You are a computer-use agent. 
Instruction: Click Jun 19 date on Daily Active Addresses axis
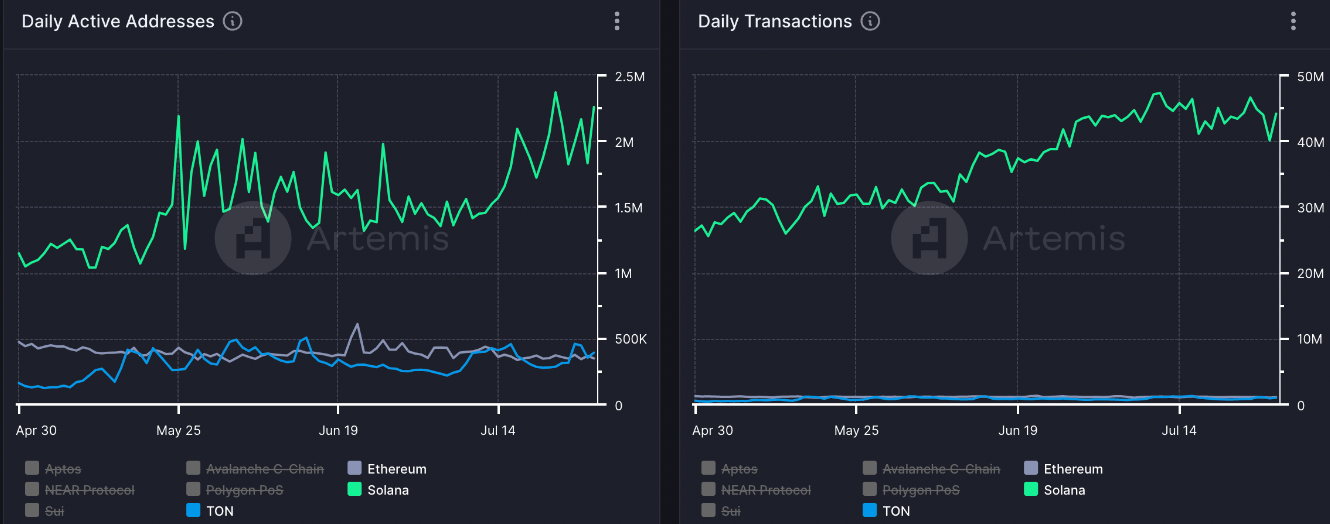pos(338,431)
